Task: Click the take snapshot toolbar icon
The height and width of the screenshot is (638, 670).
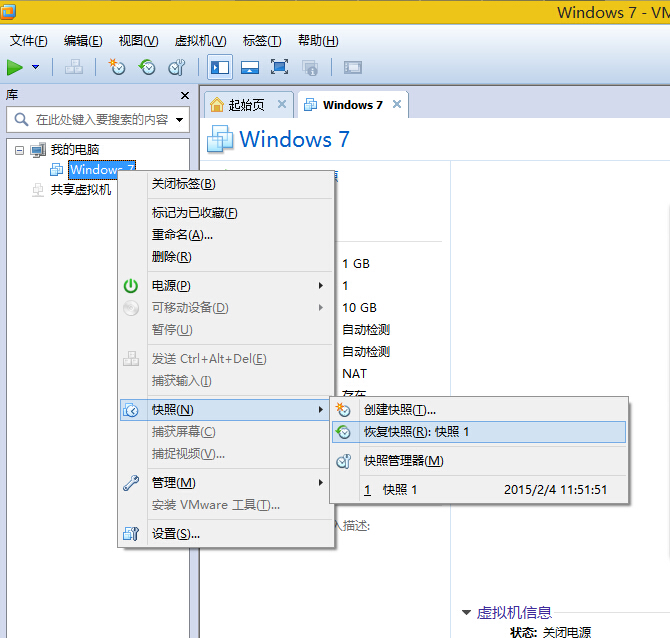Action: [x=117, y=67]
